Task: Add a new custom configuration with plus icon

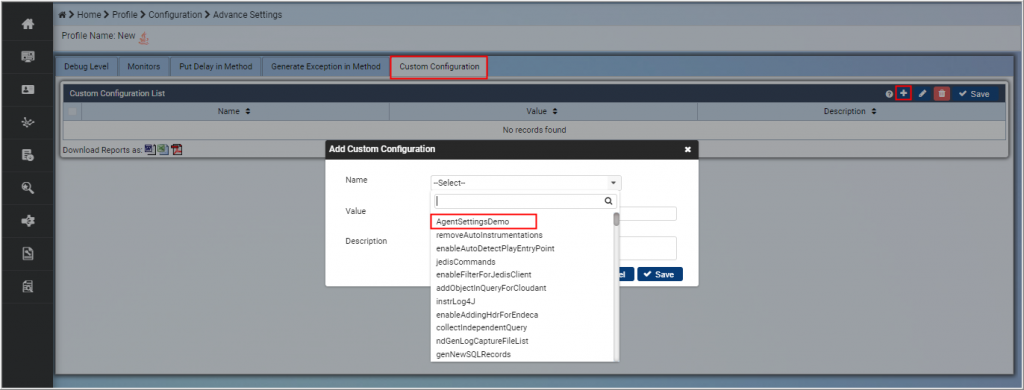Action: pyautogui.click(x=904, y=93)
